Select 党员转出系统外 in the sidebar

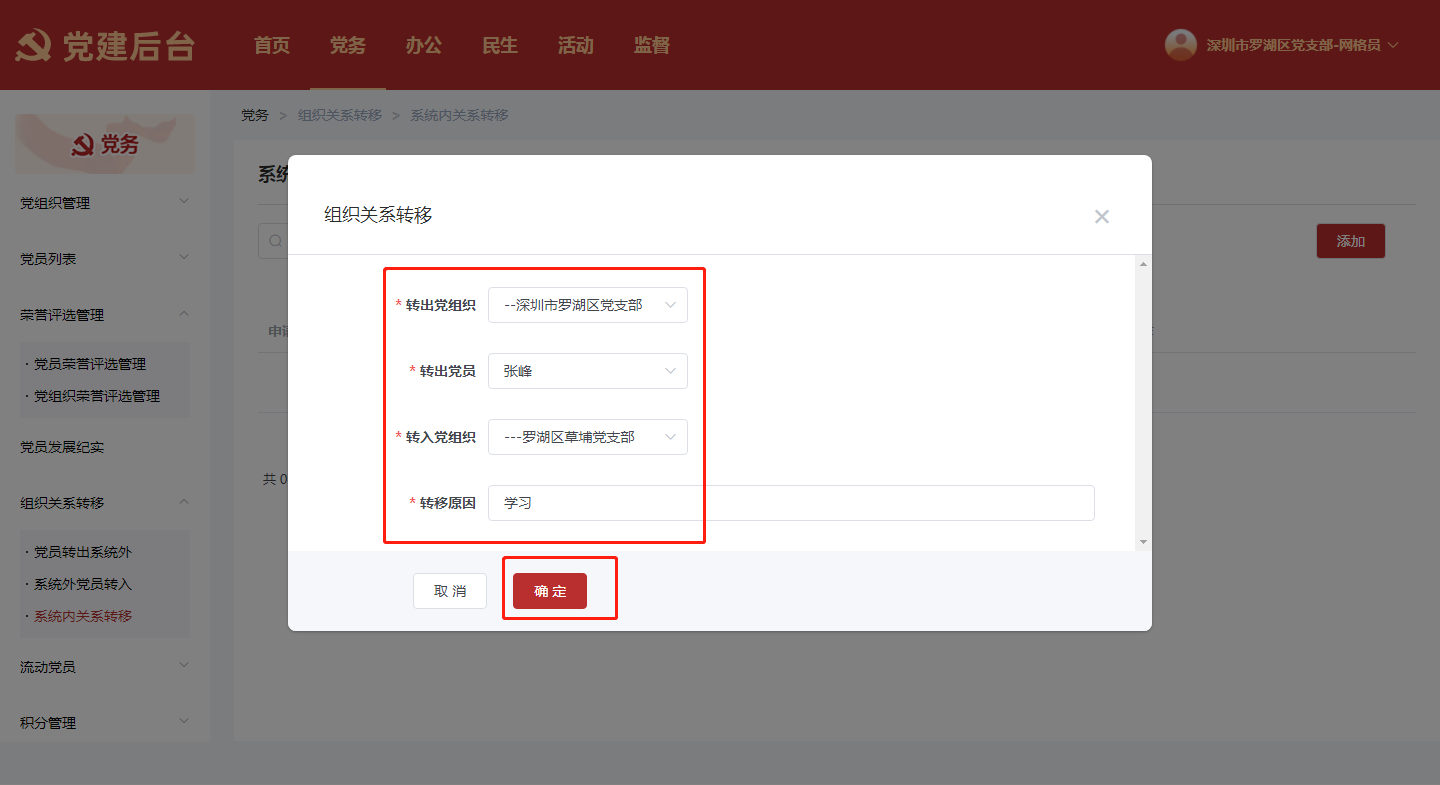click(83, 552)
